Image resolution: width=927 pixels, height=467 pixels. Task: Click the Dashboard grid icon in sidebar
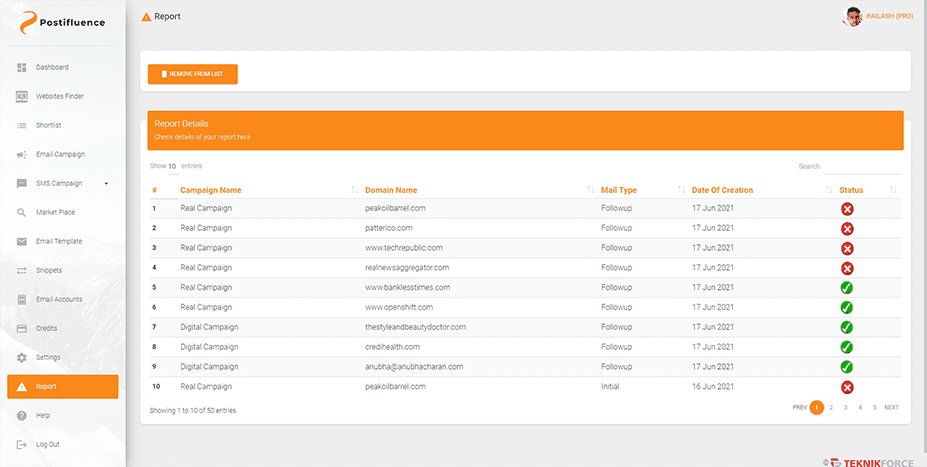pyautogui.click(x=22, y=67)
